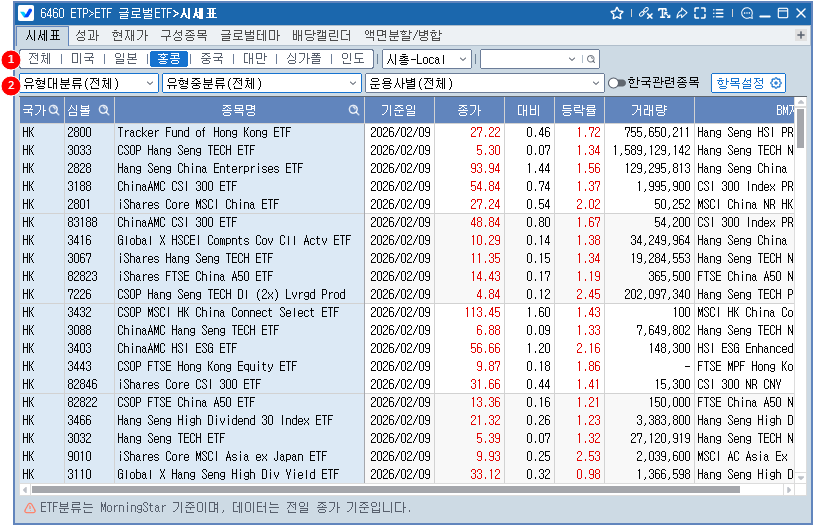Click the 항목설정 button

[x=748, y=83]
